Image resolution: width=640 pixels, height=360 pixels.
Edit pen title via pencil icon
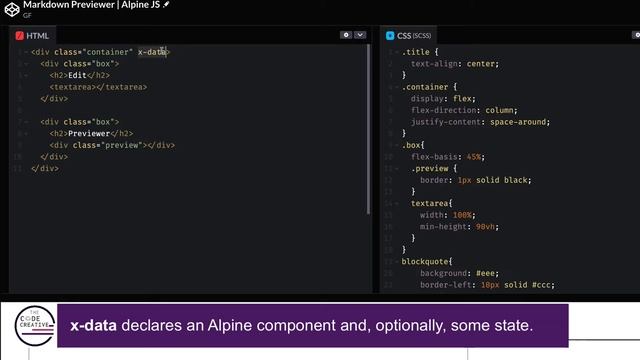click(x=166, y=5)
